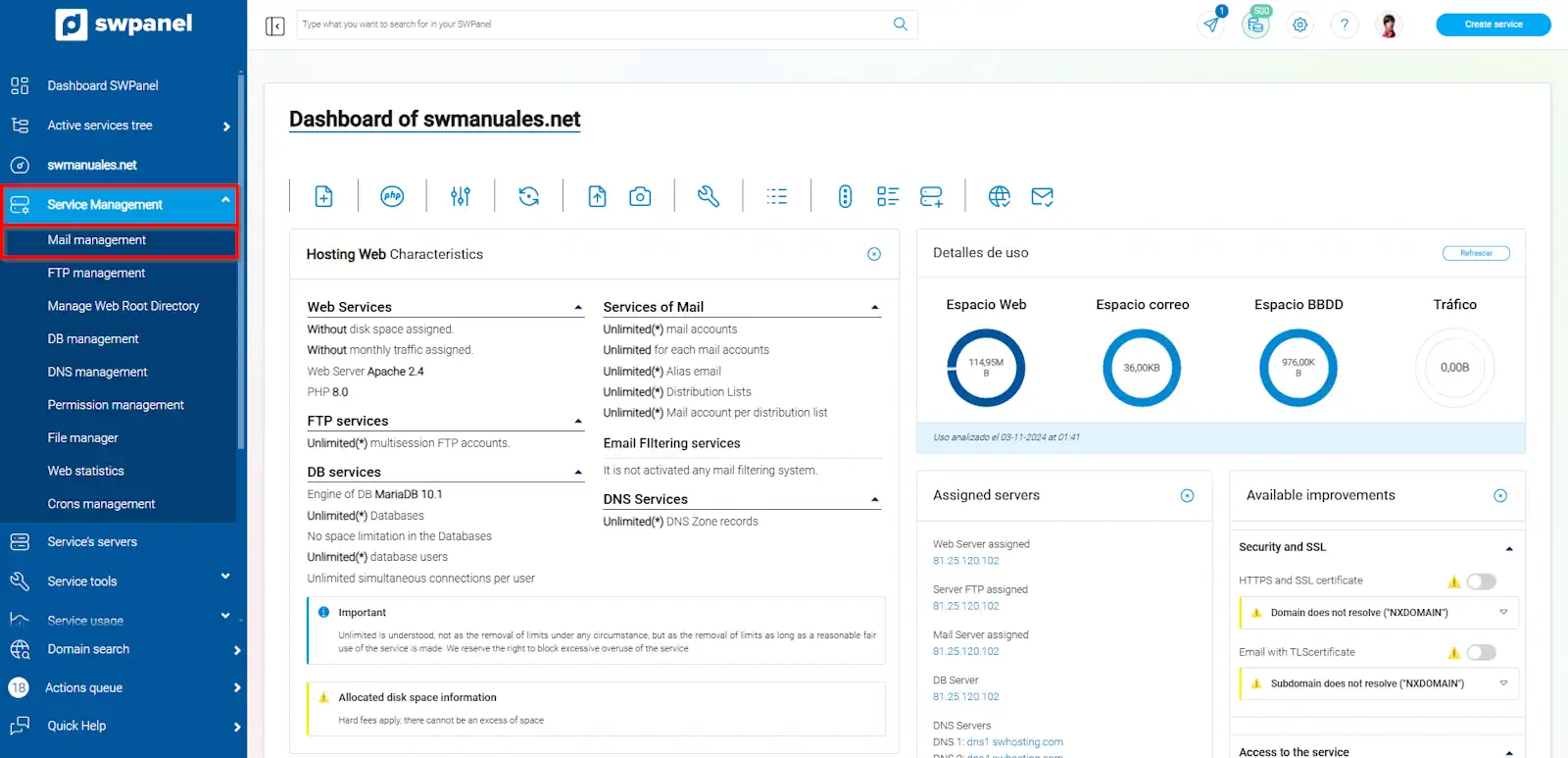Select File manager from sidebar menu
1568x758 pixels.
pyautogui.click(x=82, y=438)
